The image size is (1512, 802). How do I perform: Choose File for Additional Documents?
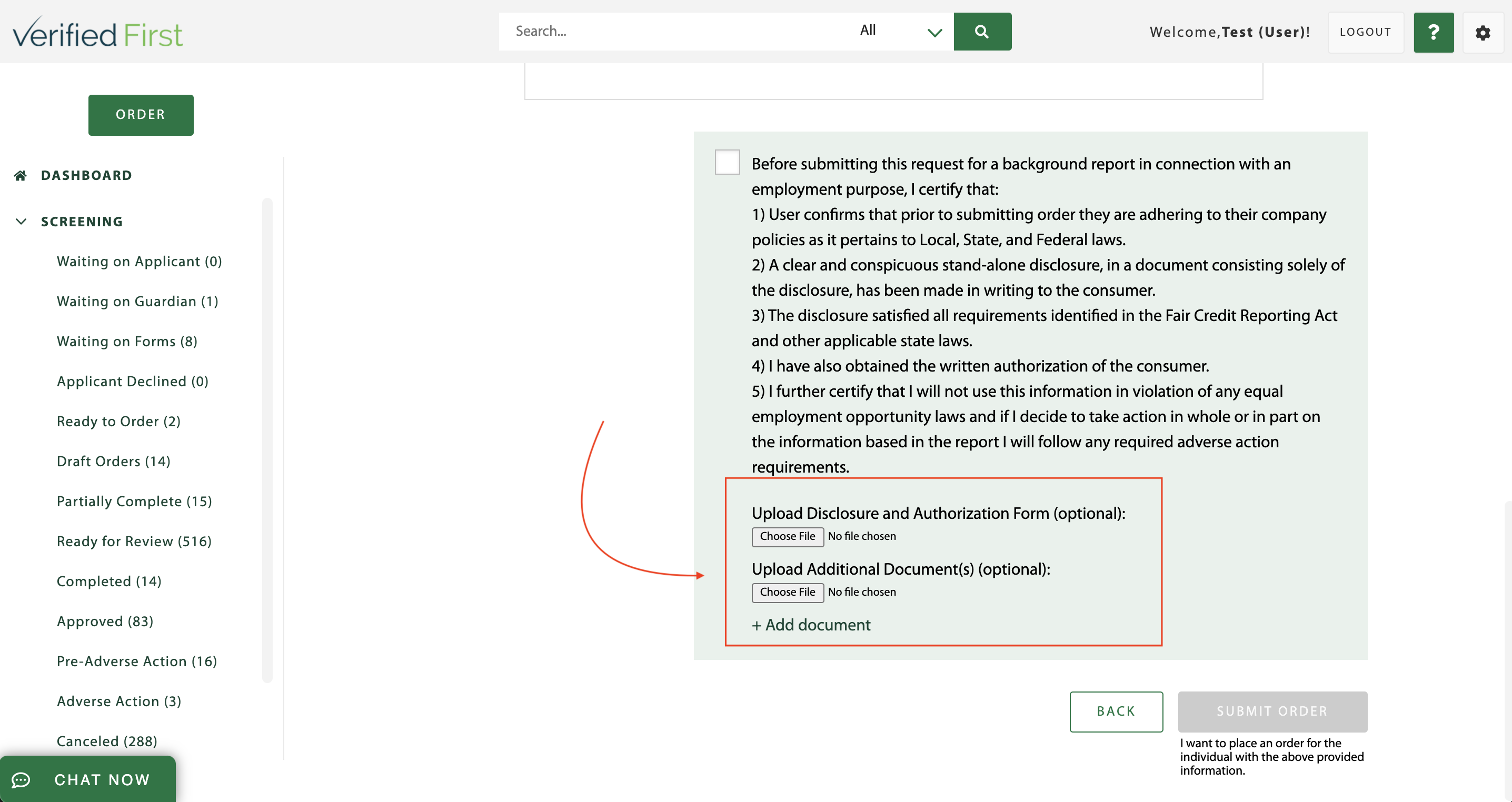click(787, 592)
